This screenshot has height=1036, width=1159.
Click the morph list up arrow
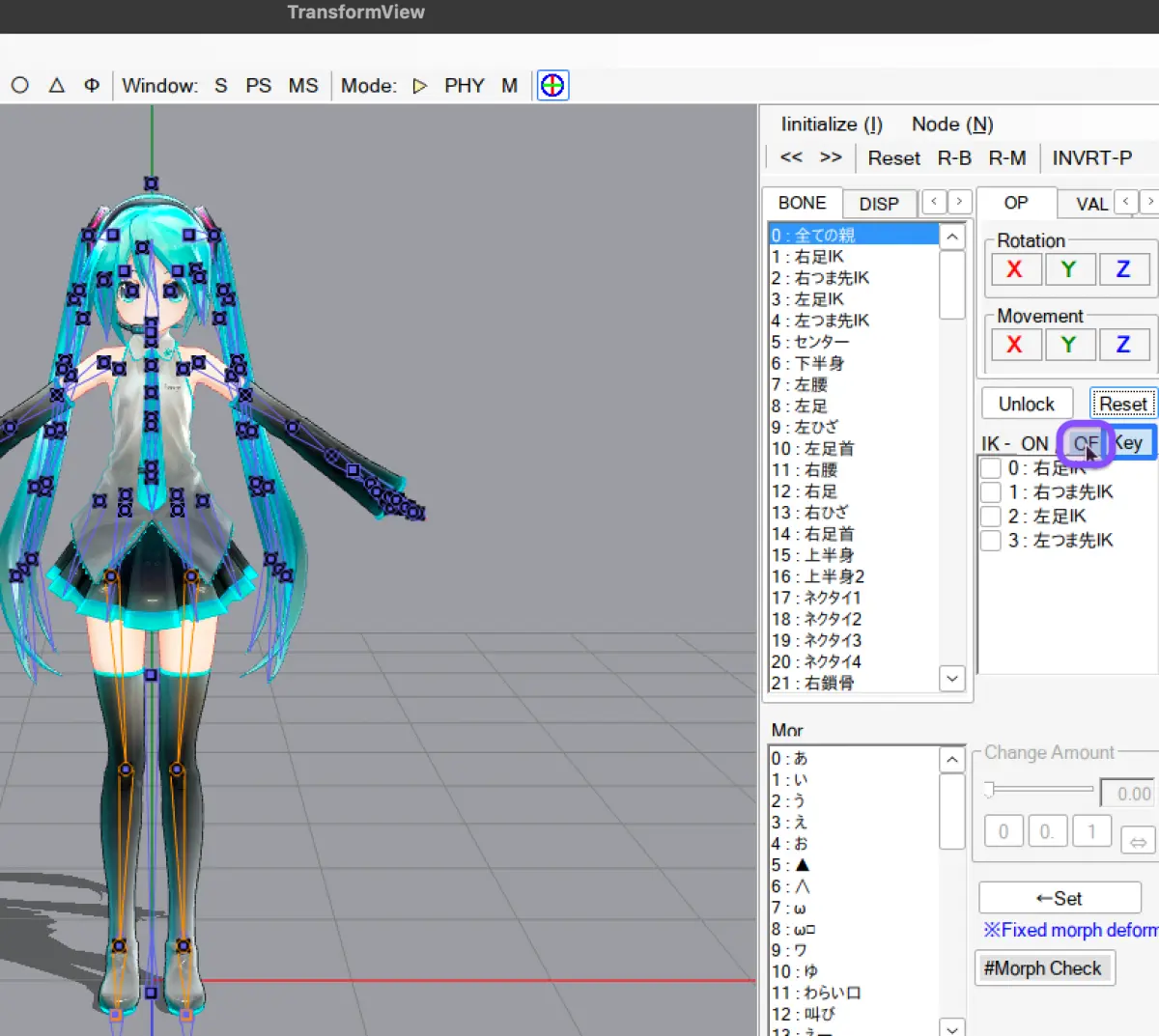[x=952, y=760]
